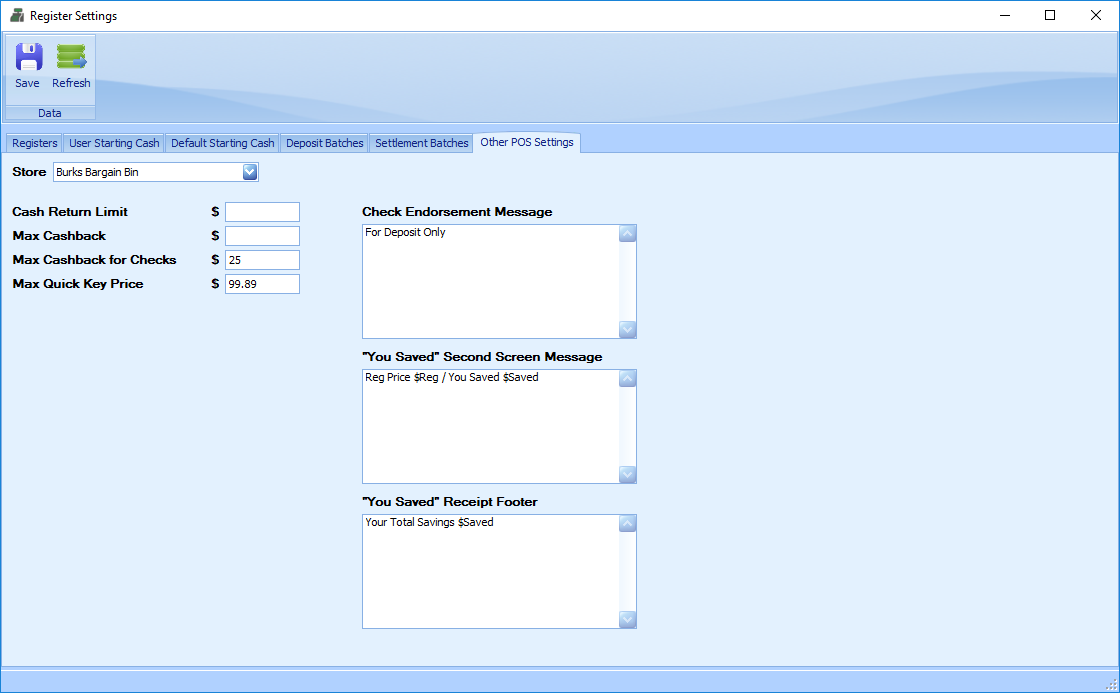Focus the Max Quick Key Price field
The width and height of the screenshot is (1120, 693).
pyautogui.click(x=262, y=284)
